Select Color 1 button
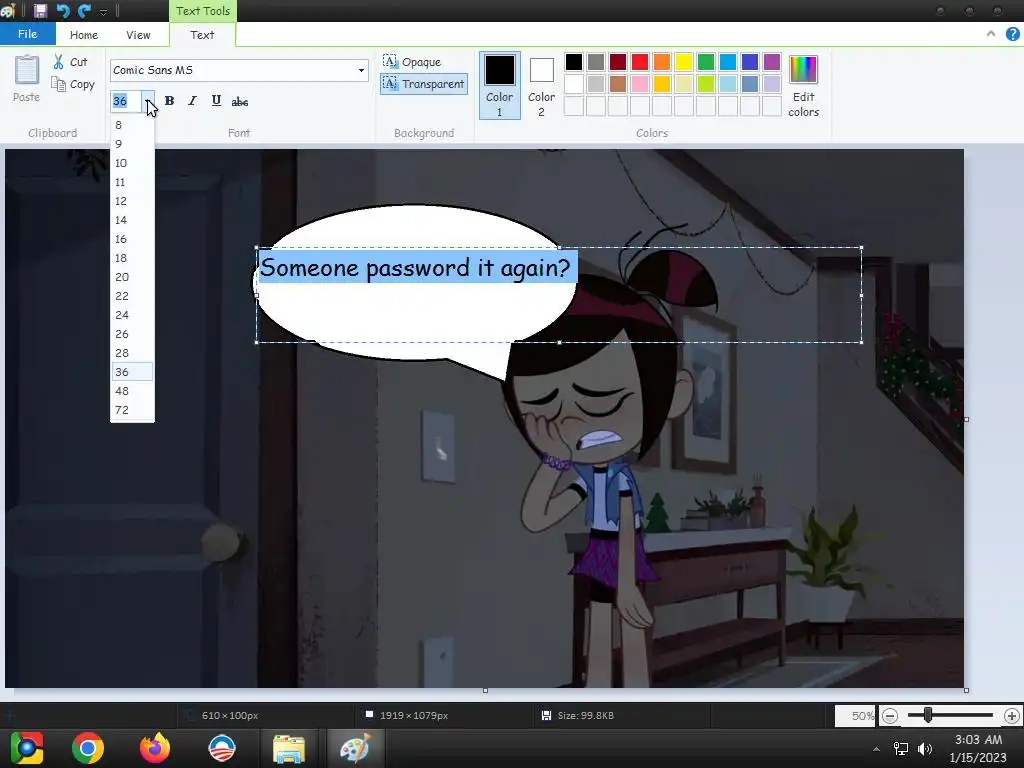1024x768 pixels. click(500, 86)
